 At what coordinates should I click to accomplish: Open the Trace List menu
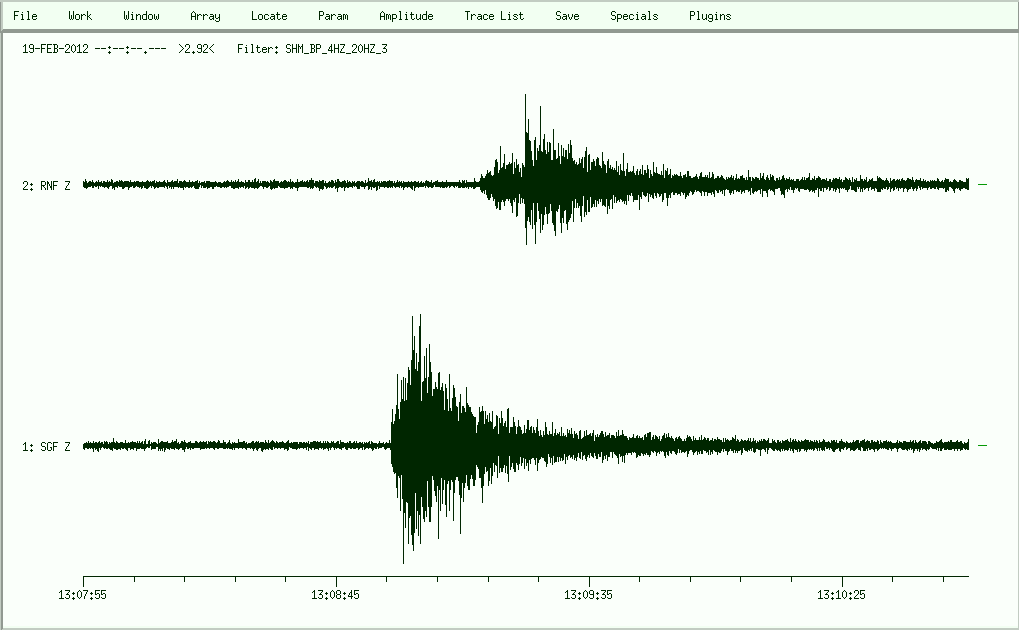pos(494,16)
